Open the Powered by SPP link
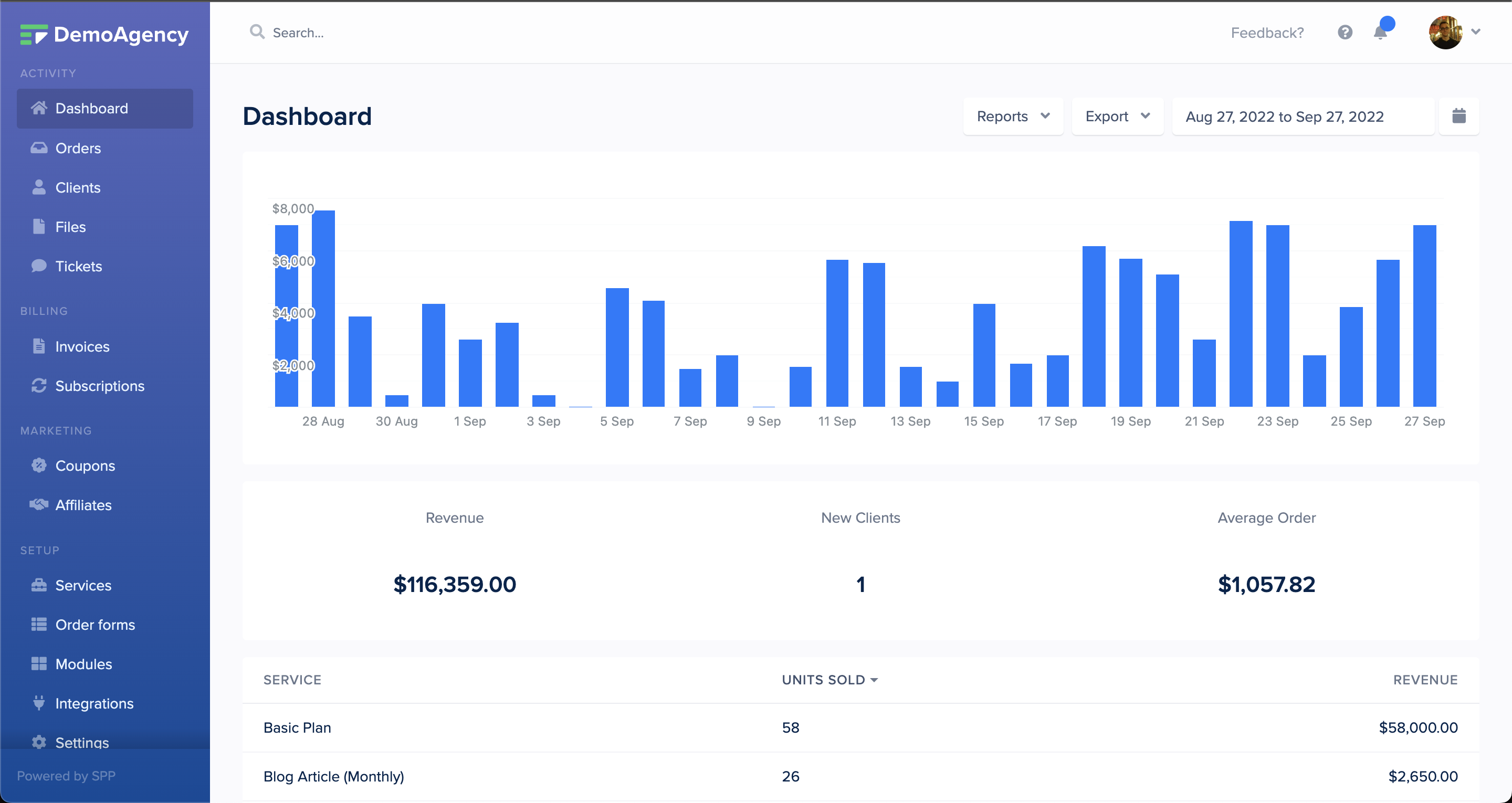This screenshot has width=1512, height=803. 66,775
